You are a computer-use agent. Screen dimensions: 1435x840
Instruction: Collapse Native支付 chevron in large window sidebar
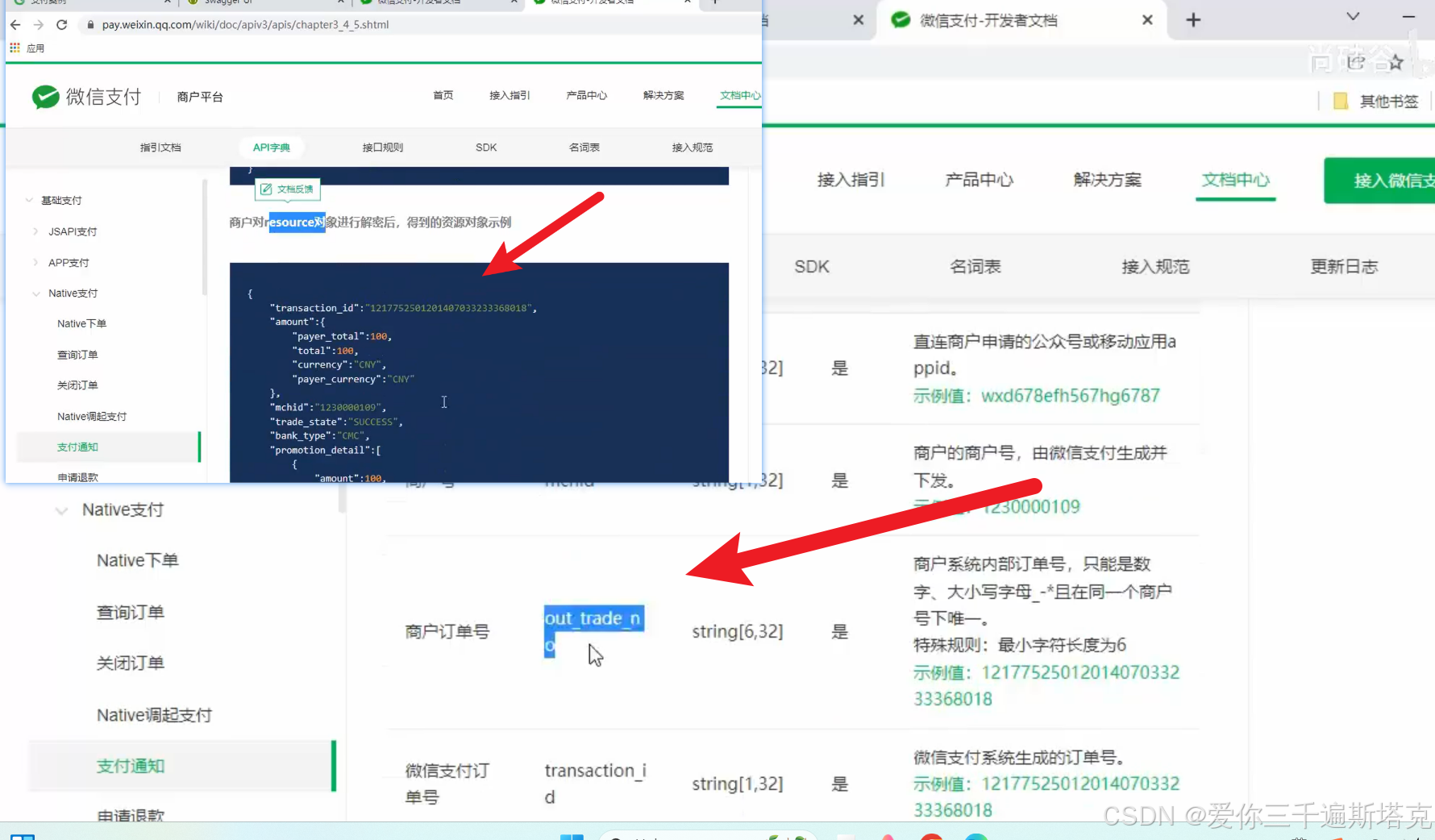(61, 510)
